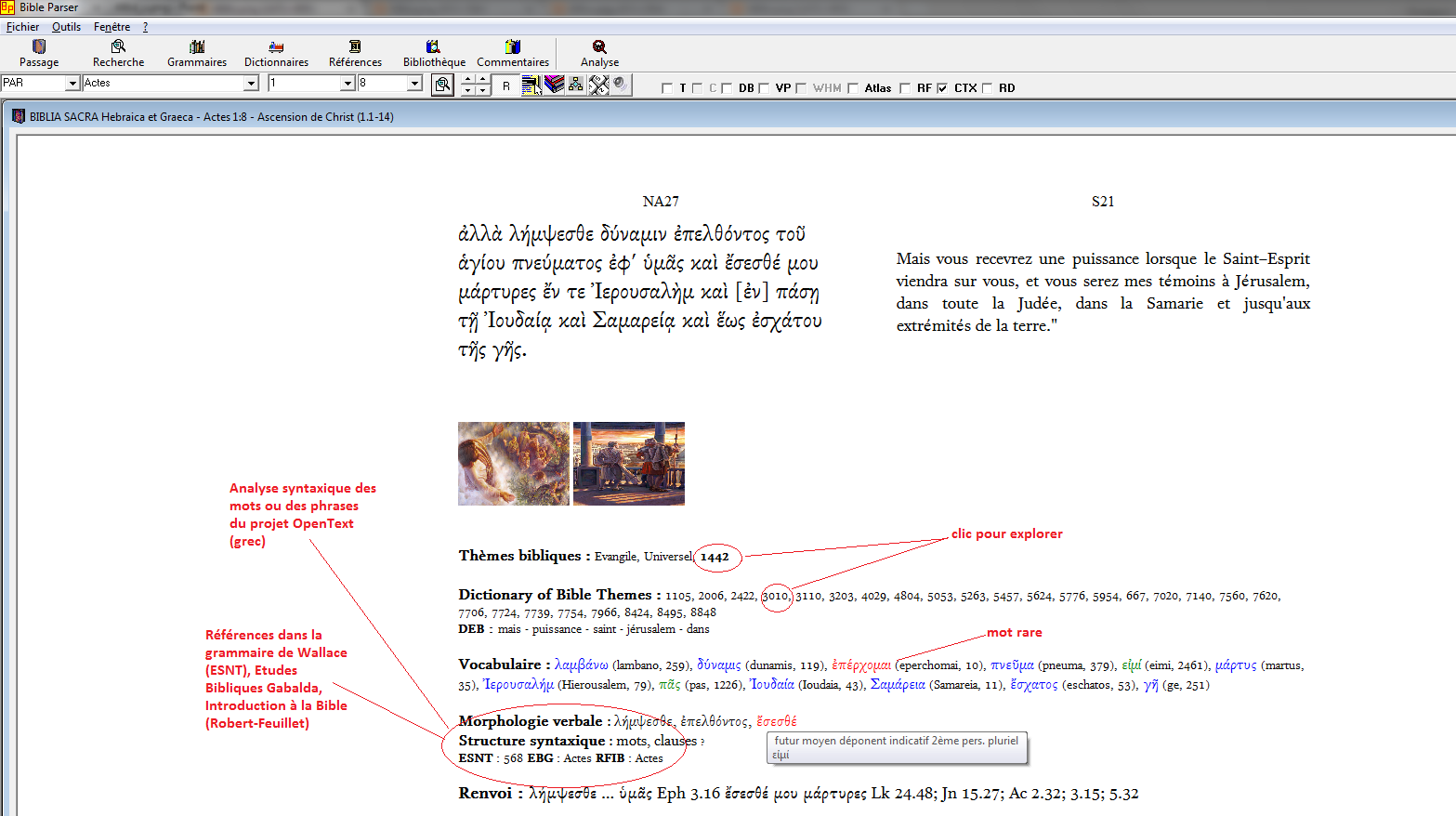1456x816 pixels.
Task: Uncheck the CTX checkbox
Action: 942,88
